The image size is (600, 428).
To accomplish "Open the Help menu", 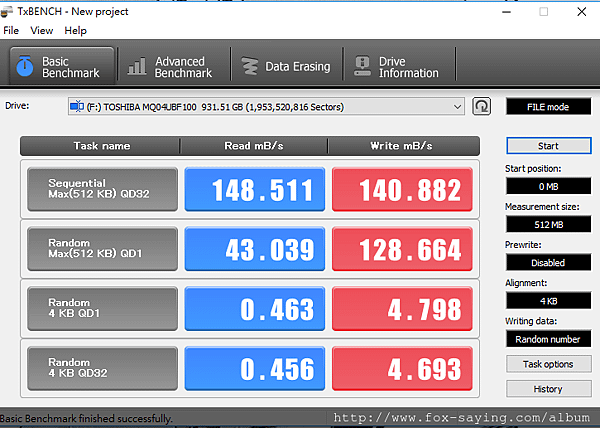I will coord(75,31).
